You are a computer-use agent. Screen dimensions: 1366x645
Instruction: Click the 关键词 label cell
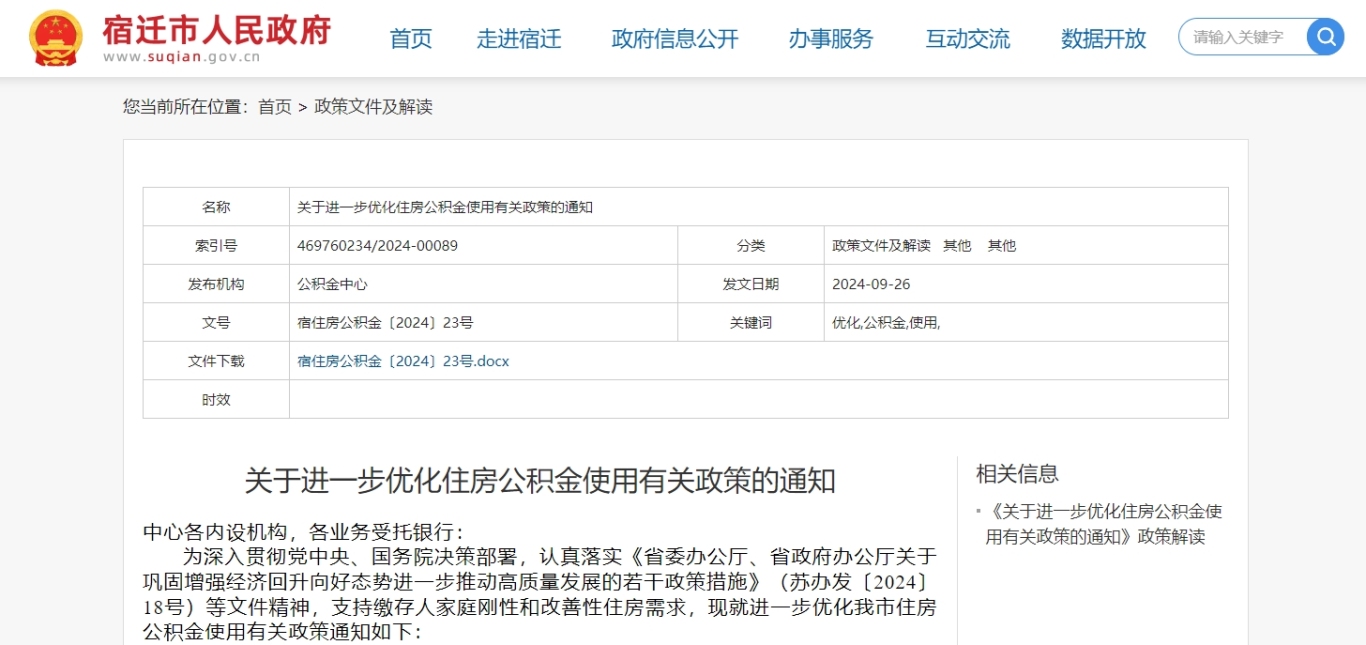pyautogui.click(x=751, y=323)
